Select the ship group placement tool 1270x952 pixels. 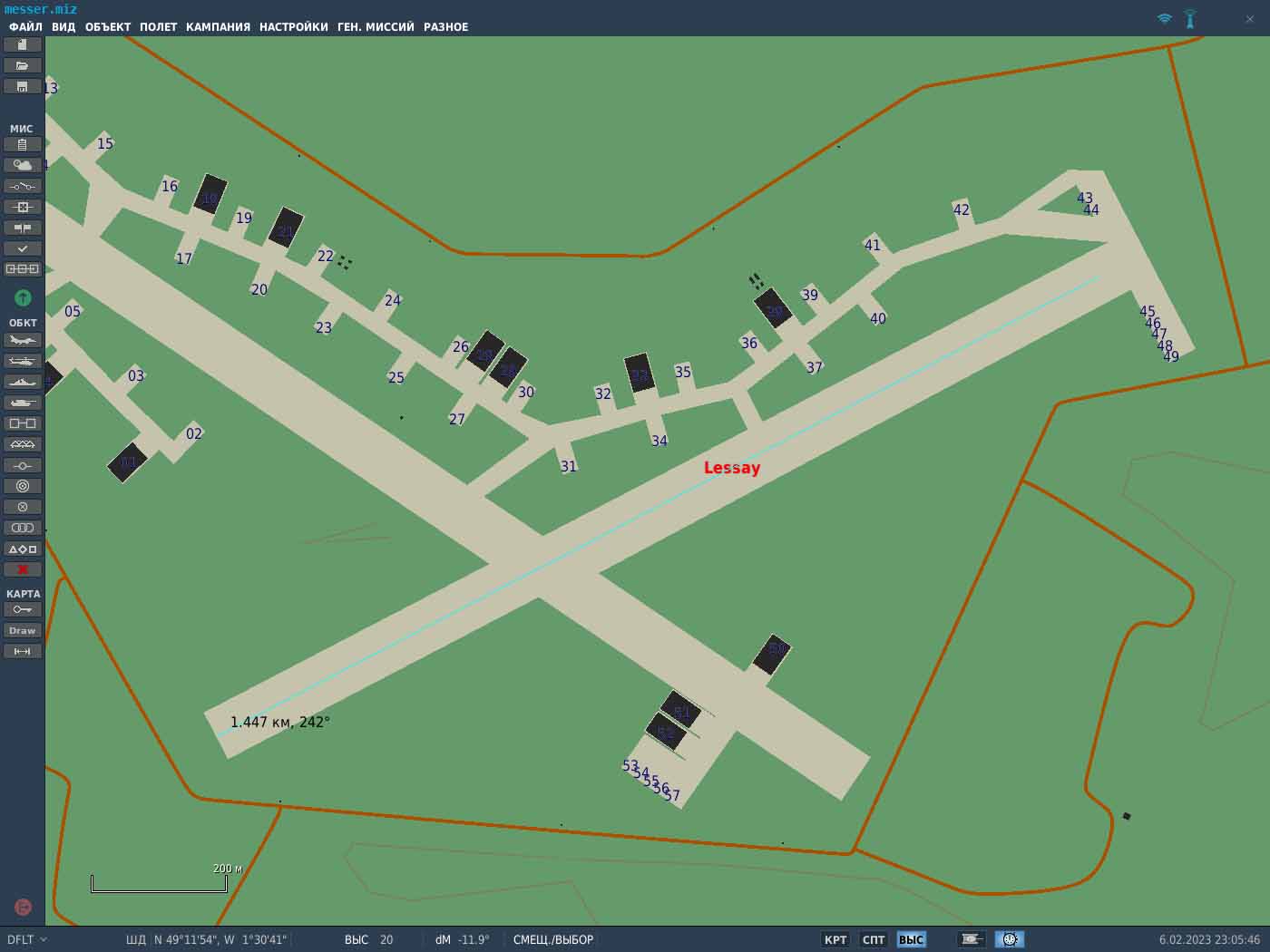pos(23,382)
